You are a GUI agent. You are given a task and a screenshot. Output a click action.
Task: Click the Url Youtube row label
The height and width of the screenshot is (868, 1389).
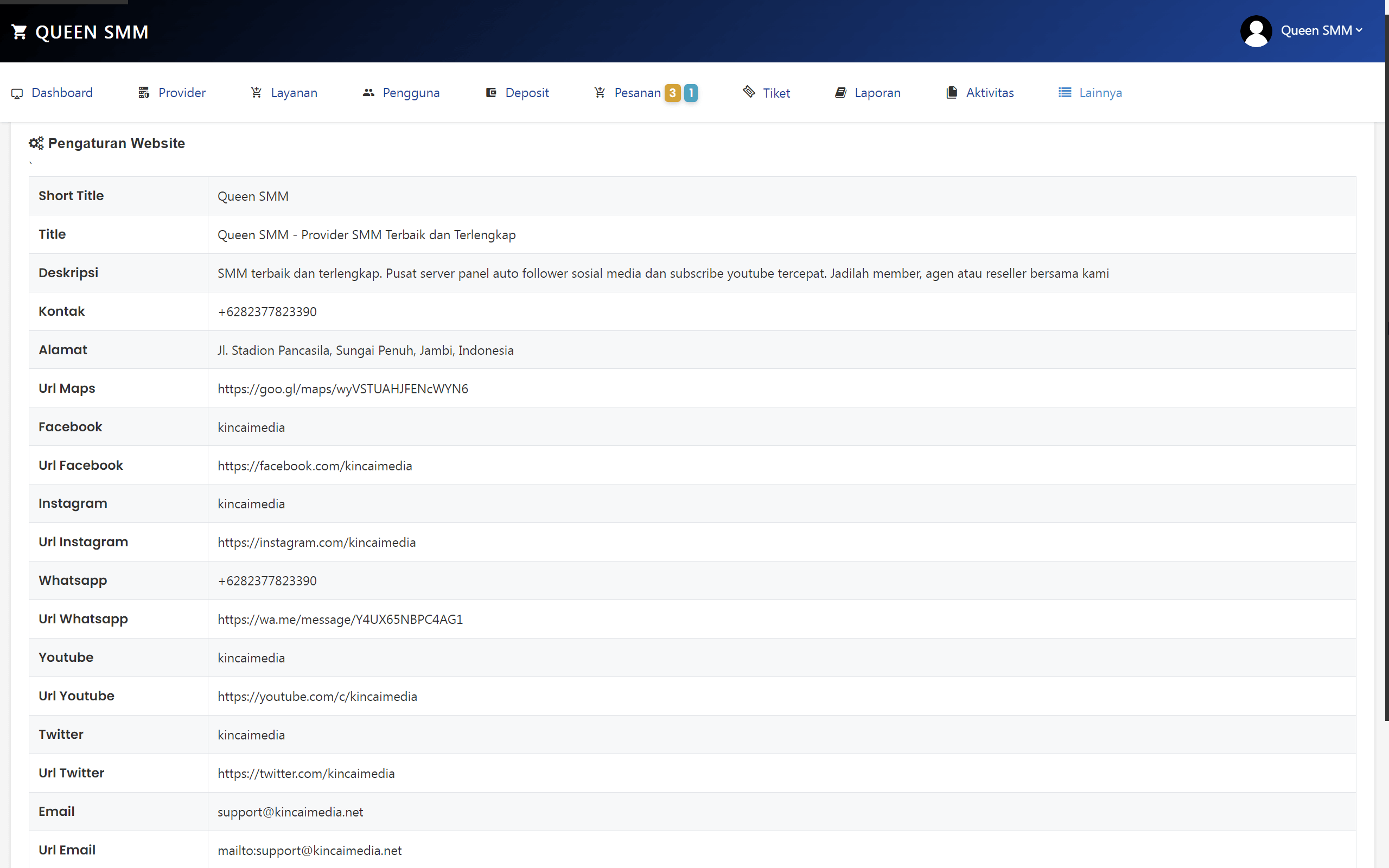[77, 696]
